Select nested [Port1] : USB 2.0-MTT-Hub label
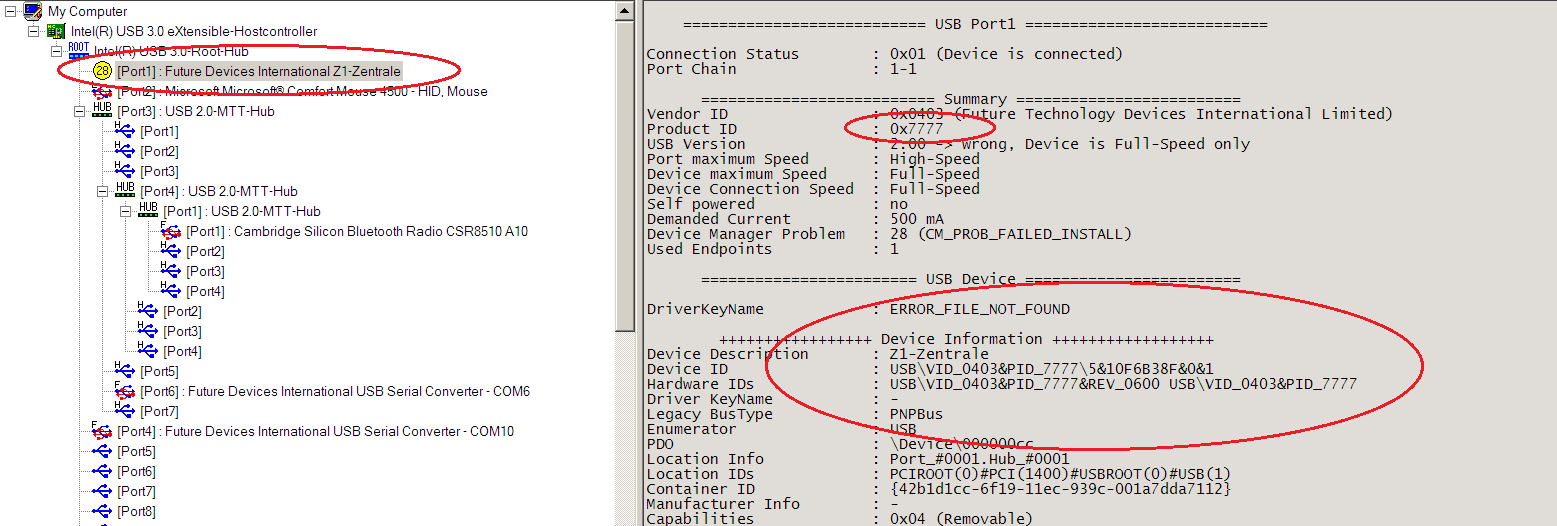 click(242, 211)
